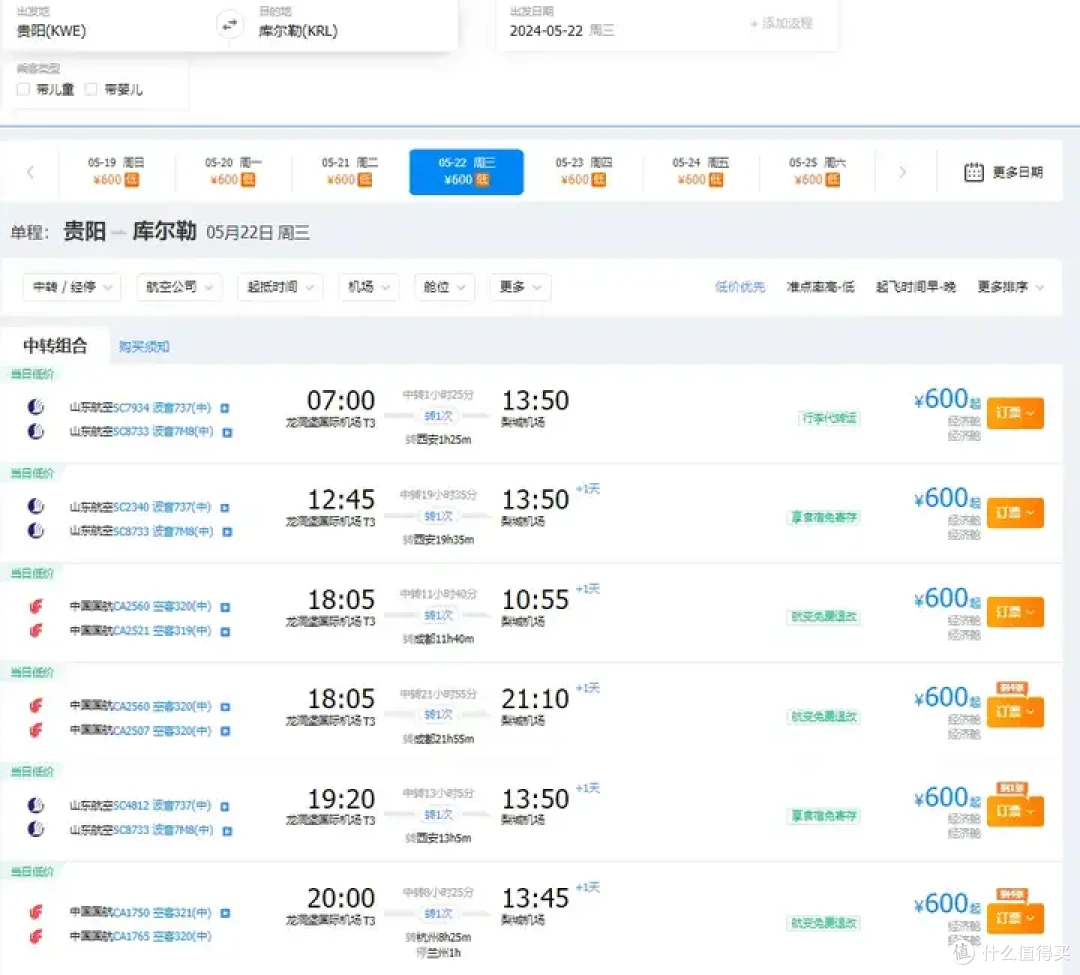Sort by 准点率高-低
This screenshot has width=1080, height=975.
(x=820, y=287)
